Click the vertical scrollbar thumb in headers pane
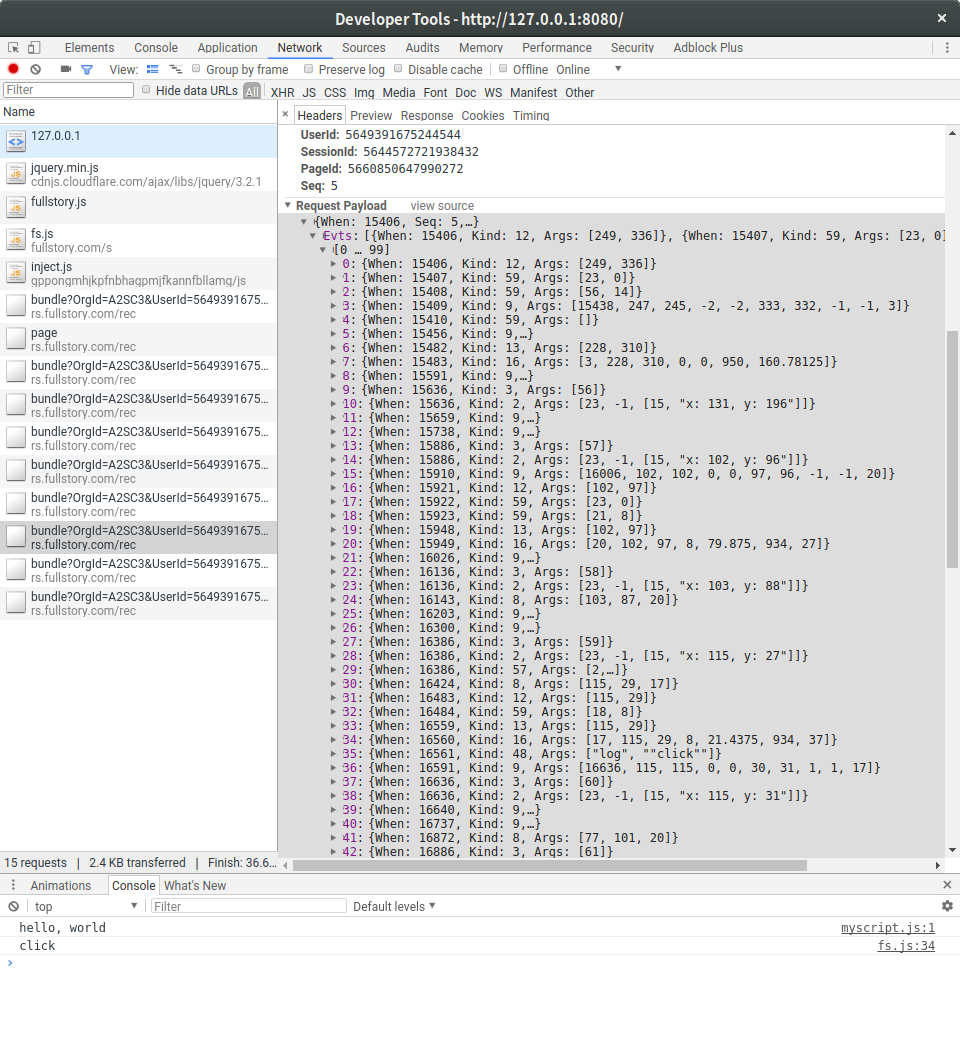The image size is (960, 1053). coord(952,449)
